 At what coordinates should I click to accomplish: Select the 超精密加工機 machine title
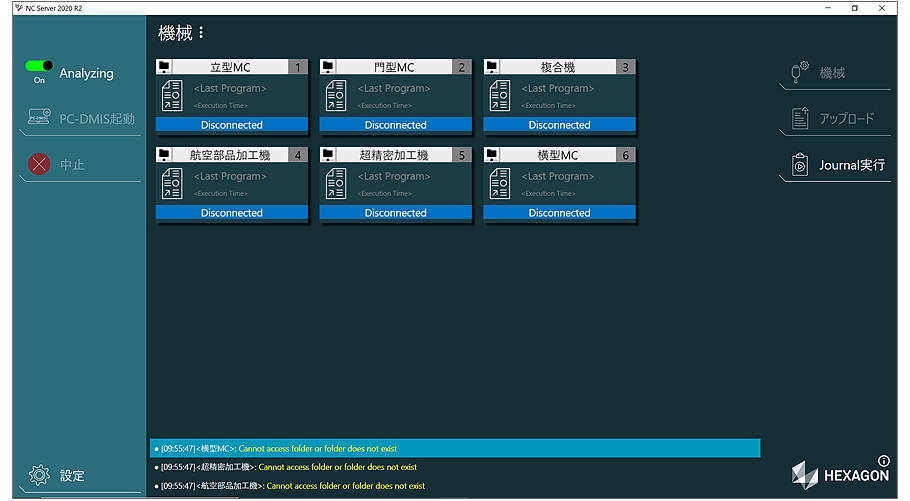[x=394, y=155]
